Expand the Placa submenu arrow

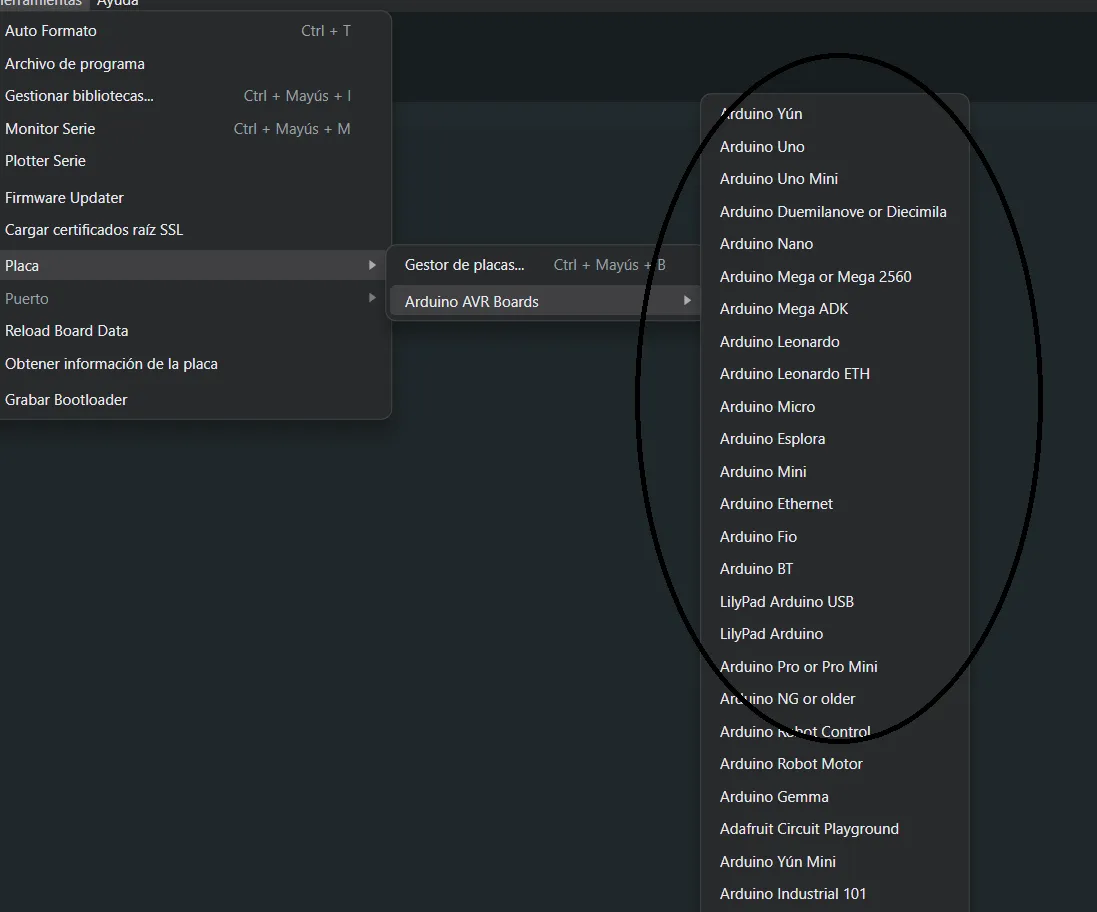372,265
